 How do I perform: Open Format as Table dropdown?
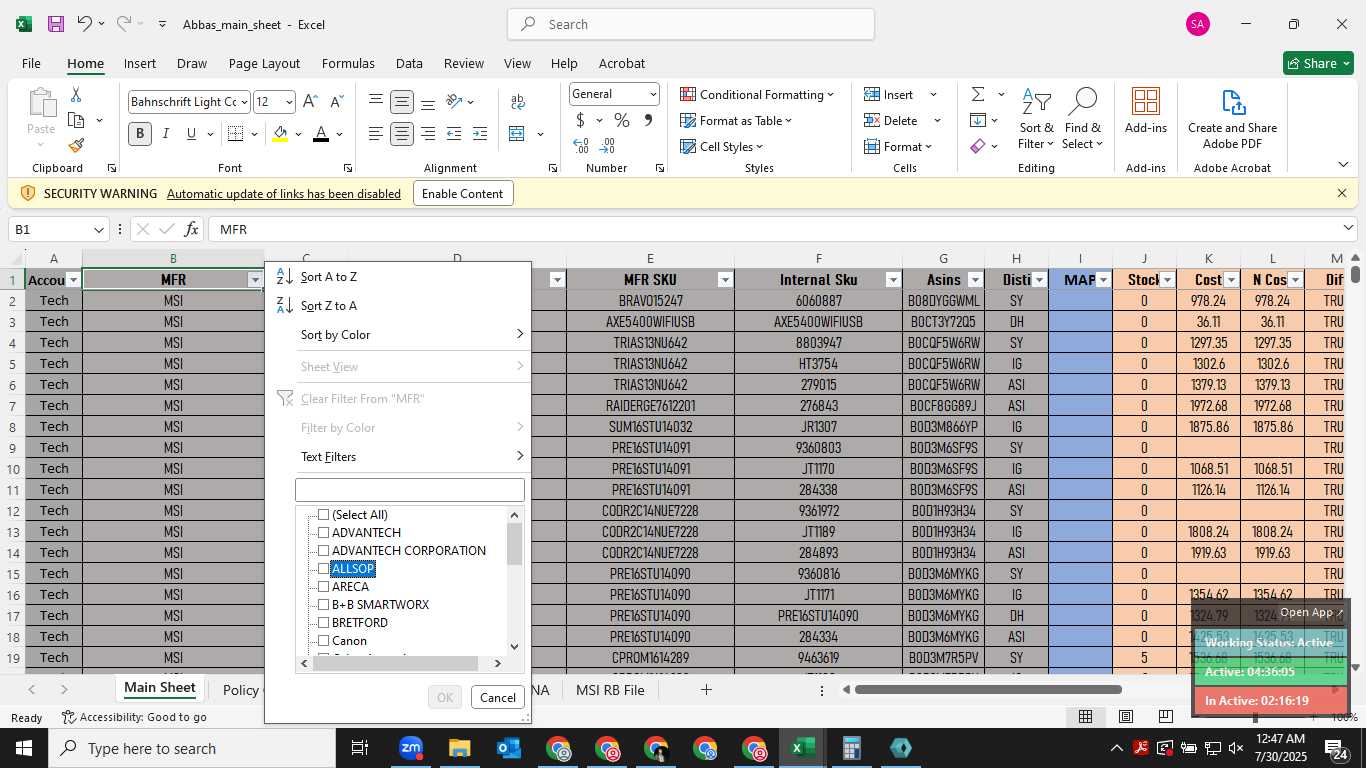736,120
